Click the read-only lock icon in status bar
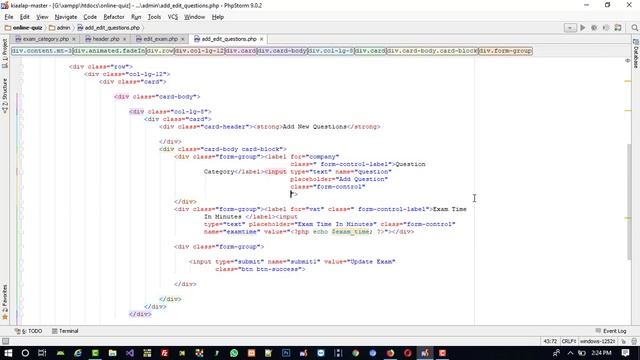 [x=624, y=341]
